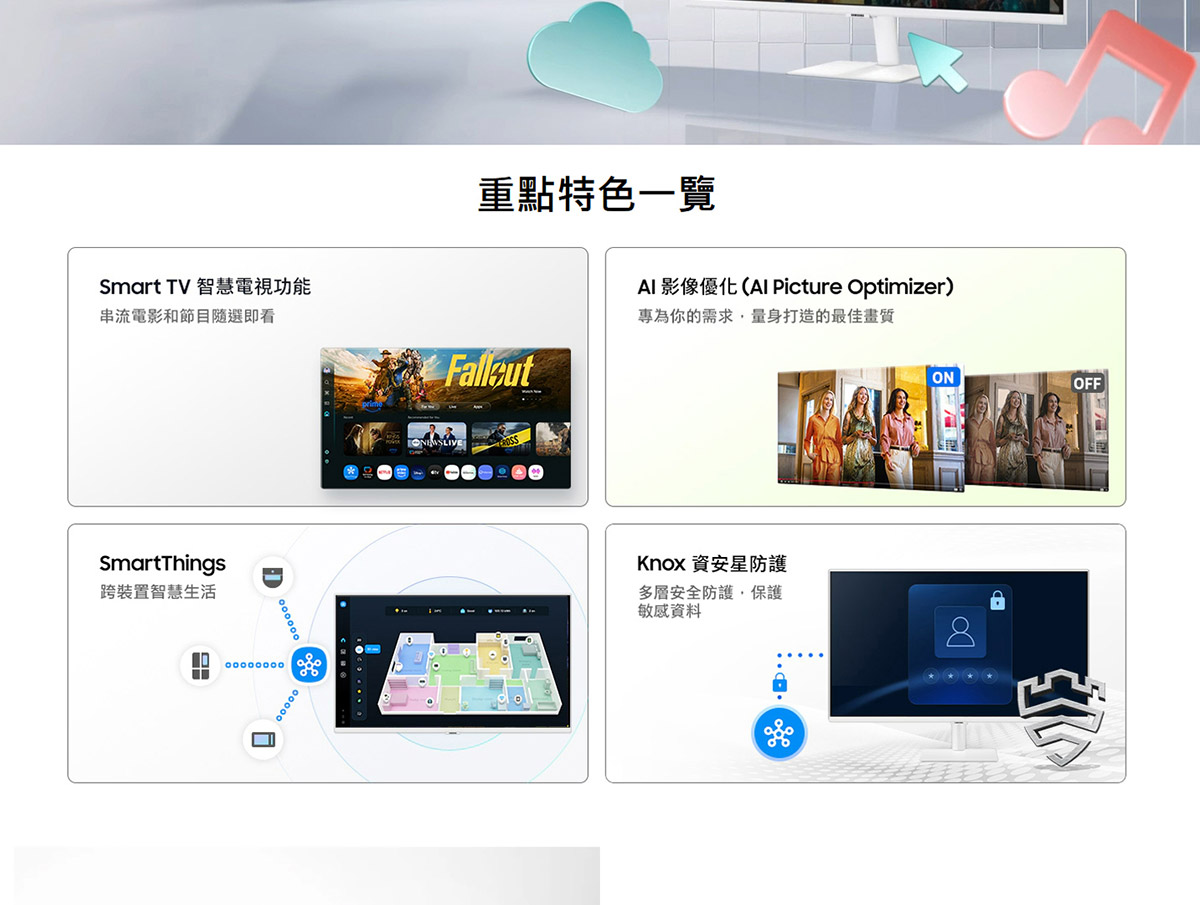This screenshot has width=1200, height=905.
Task: Click the NEWSLIVE thumbnail on TV screen
Action: (437, 440)
